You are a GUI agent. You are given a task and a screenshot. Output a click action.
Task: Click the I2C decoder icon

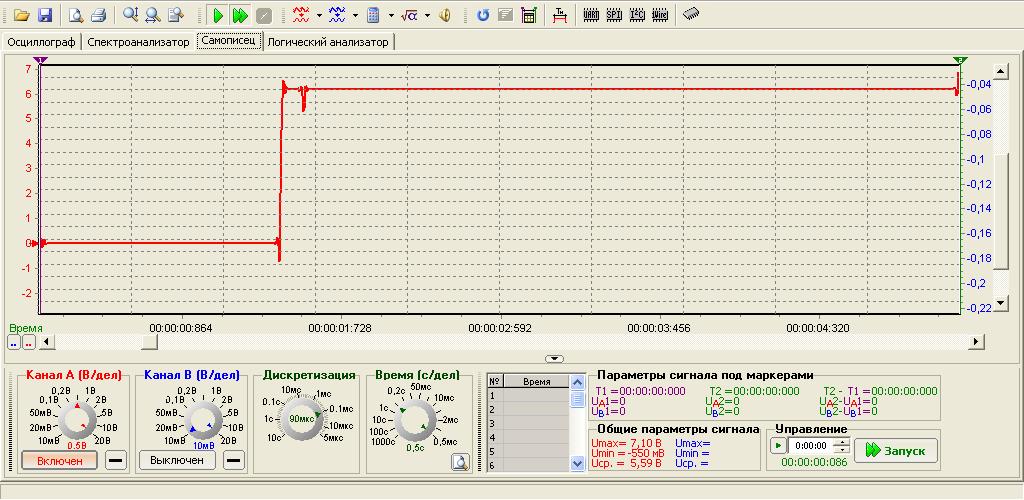[637, 15]
